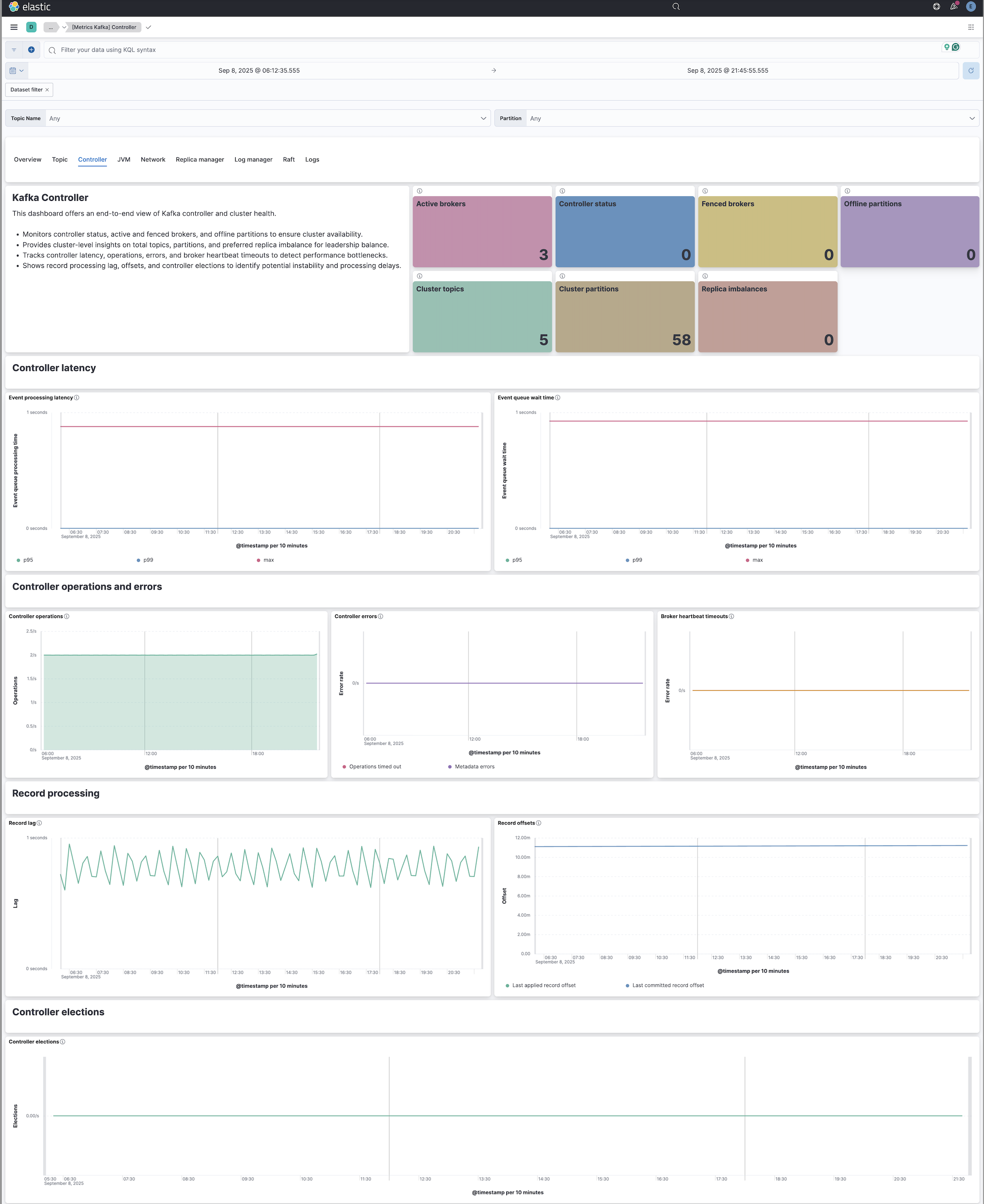Open the date quick menu calendar dropdown
The height and width of the screenshot is (1204, 984).
[x=17, y=71]
